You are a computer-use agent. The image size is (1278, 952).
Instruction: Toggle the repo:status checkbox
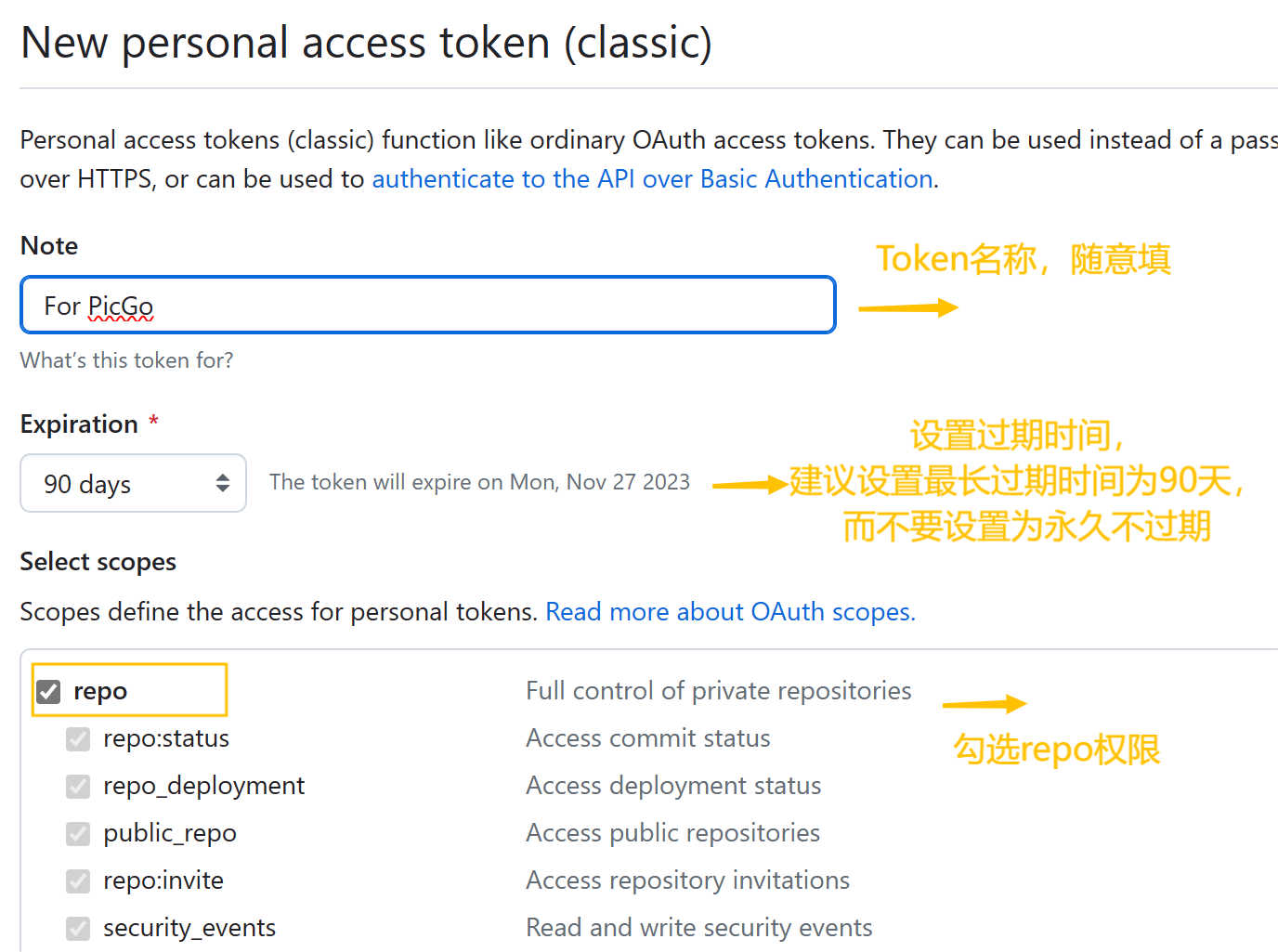79,739
